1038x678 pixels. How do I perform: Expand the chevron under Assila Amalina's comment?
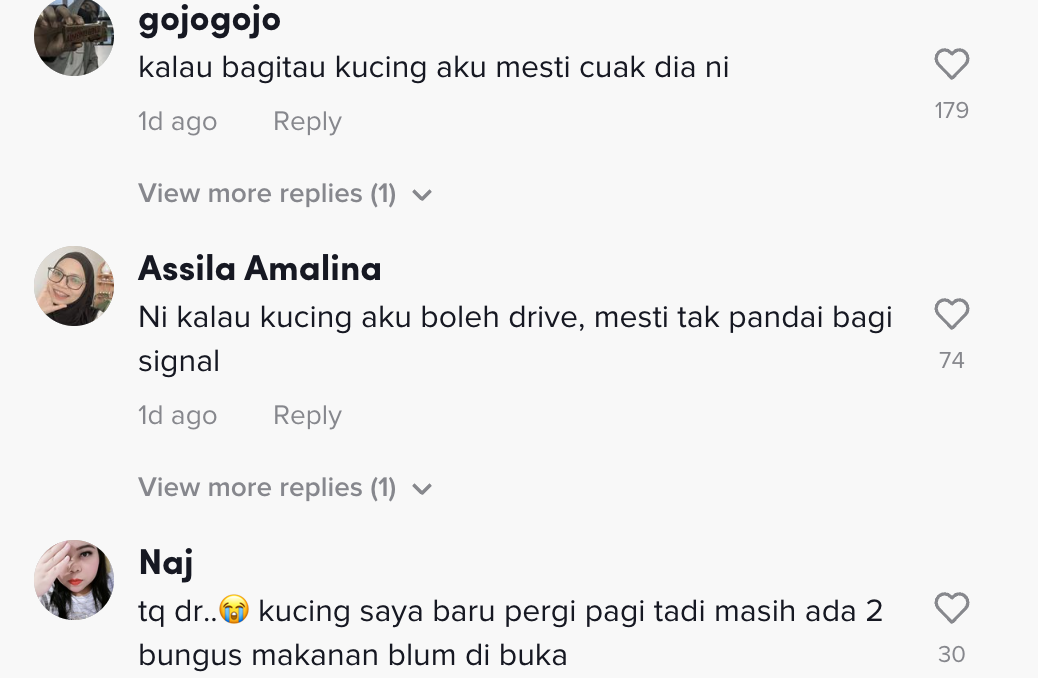pyautogui.click(x=422, y=489)
